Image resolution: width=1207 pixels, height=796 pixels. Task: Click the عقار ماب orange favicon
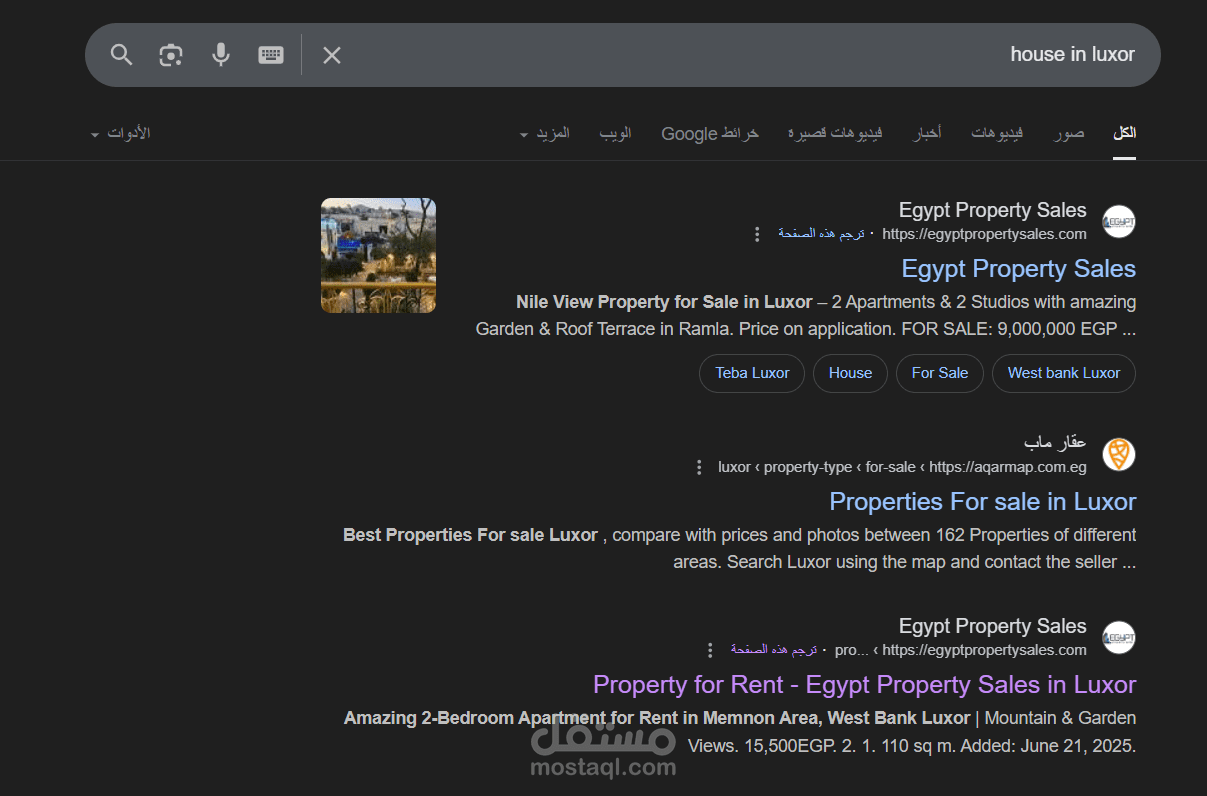(1119, 454)
